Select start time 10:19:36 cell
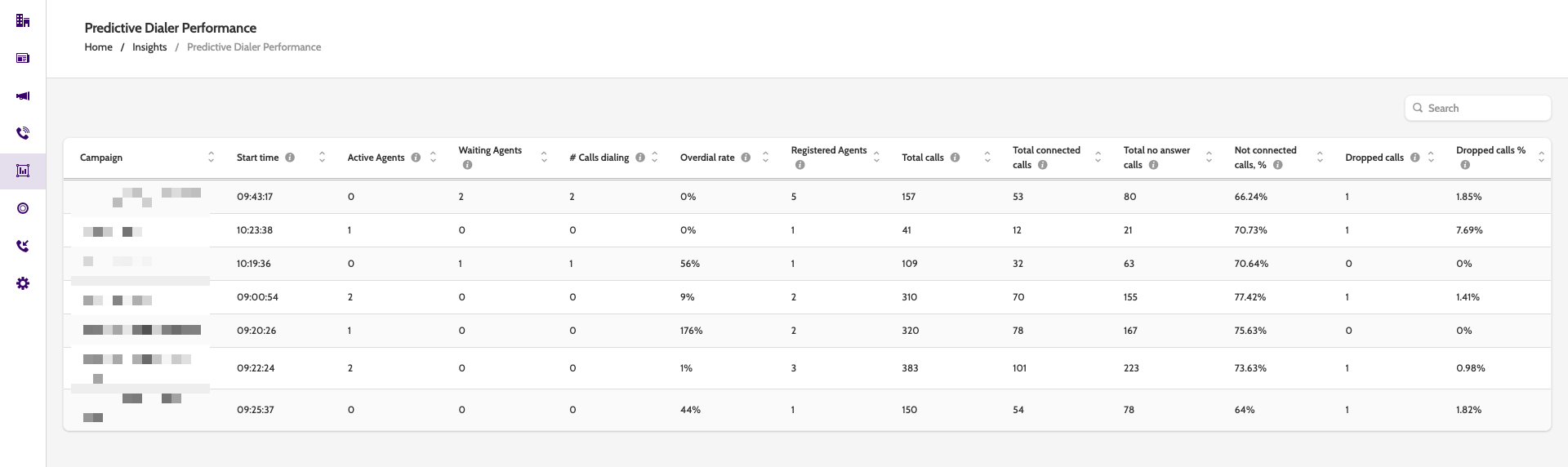This screenshot has width=1568, height=467. click(x=254, y=264)
